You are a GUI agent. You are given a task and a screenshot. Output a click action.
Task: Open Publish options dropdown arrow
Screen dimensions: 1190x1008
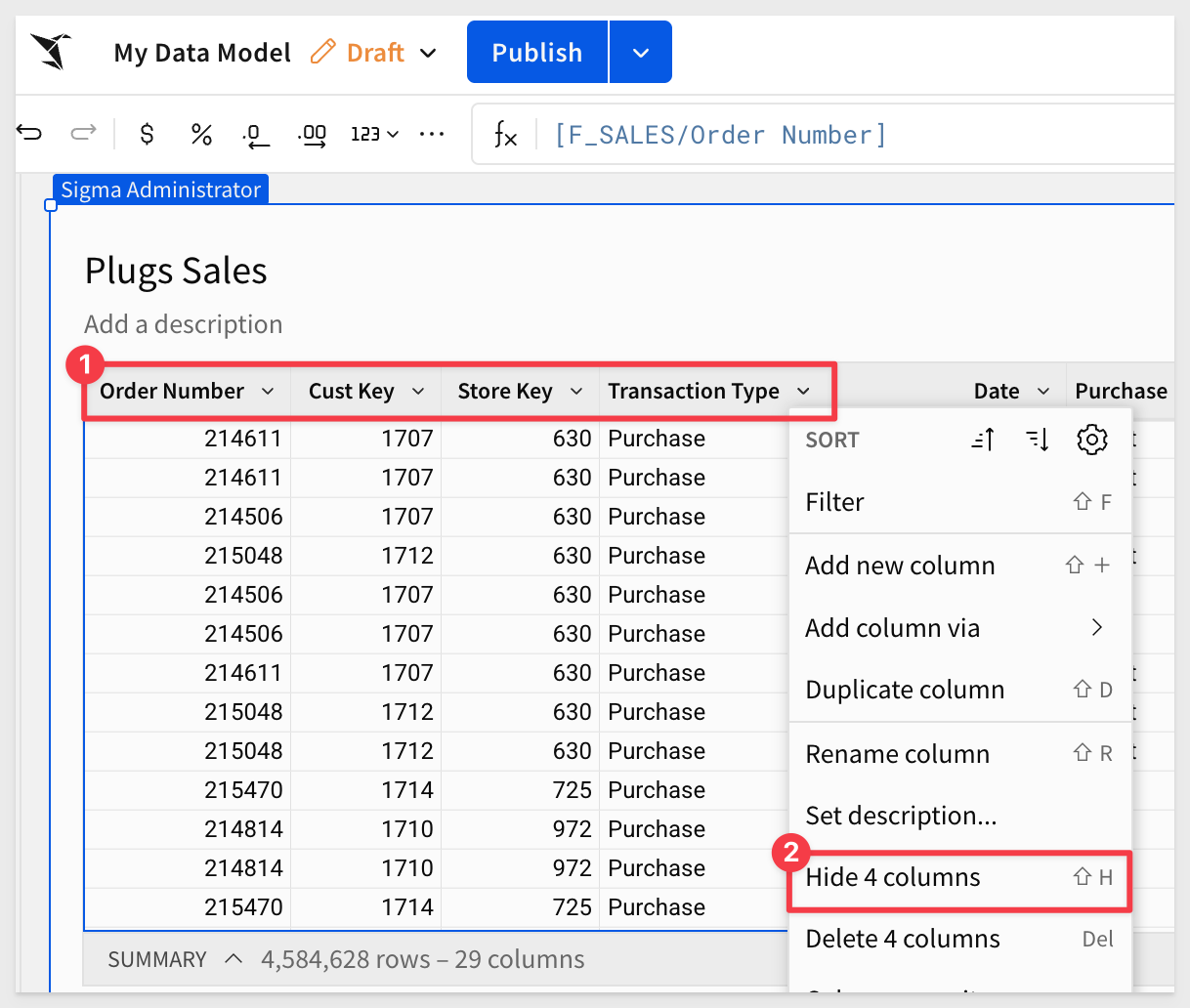point(641,53)
